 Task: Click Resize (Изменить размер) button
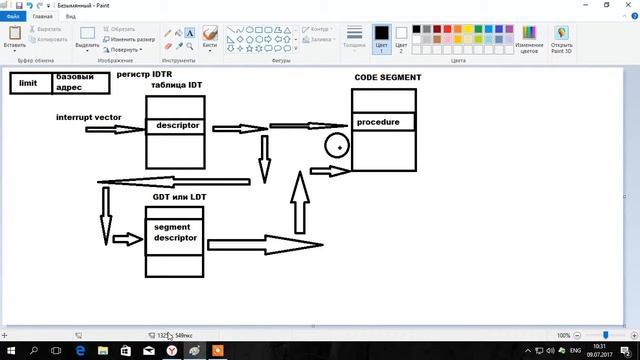pos(129,40)
